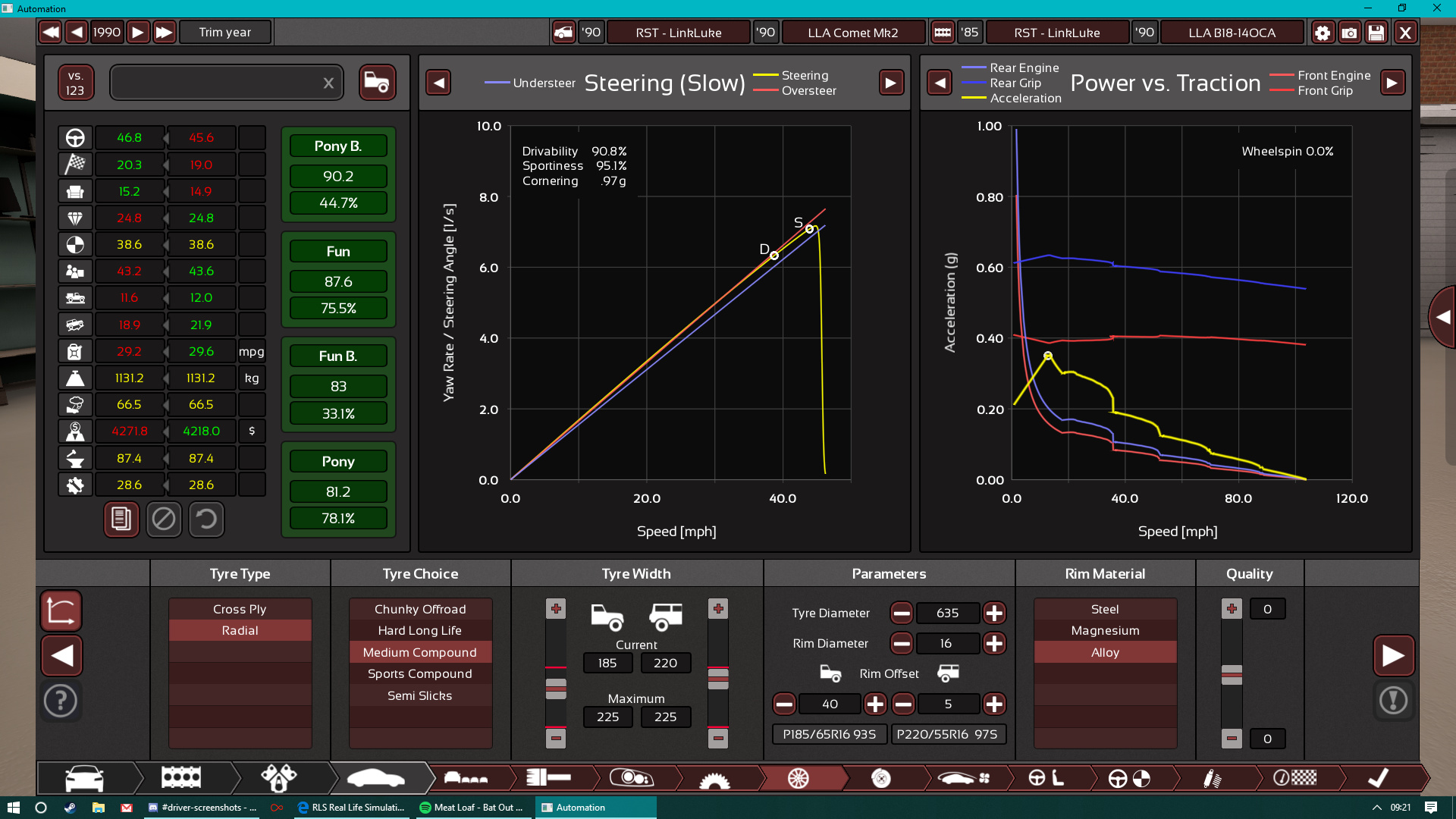Open the engine block tab icon

181,778
